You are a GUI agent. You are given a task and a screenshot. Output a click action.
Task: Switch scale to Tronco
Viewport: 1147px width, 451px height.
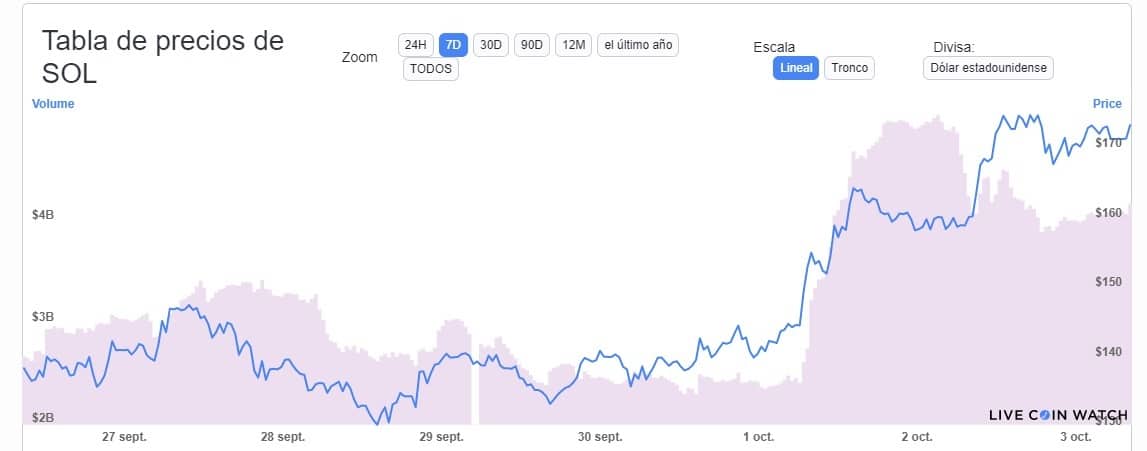point(850,68)
